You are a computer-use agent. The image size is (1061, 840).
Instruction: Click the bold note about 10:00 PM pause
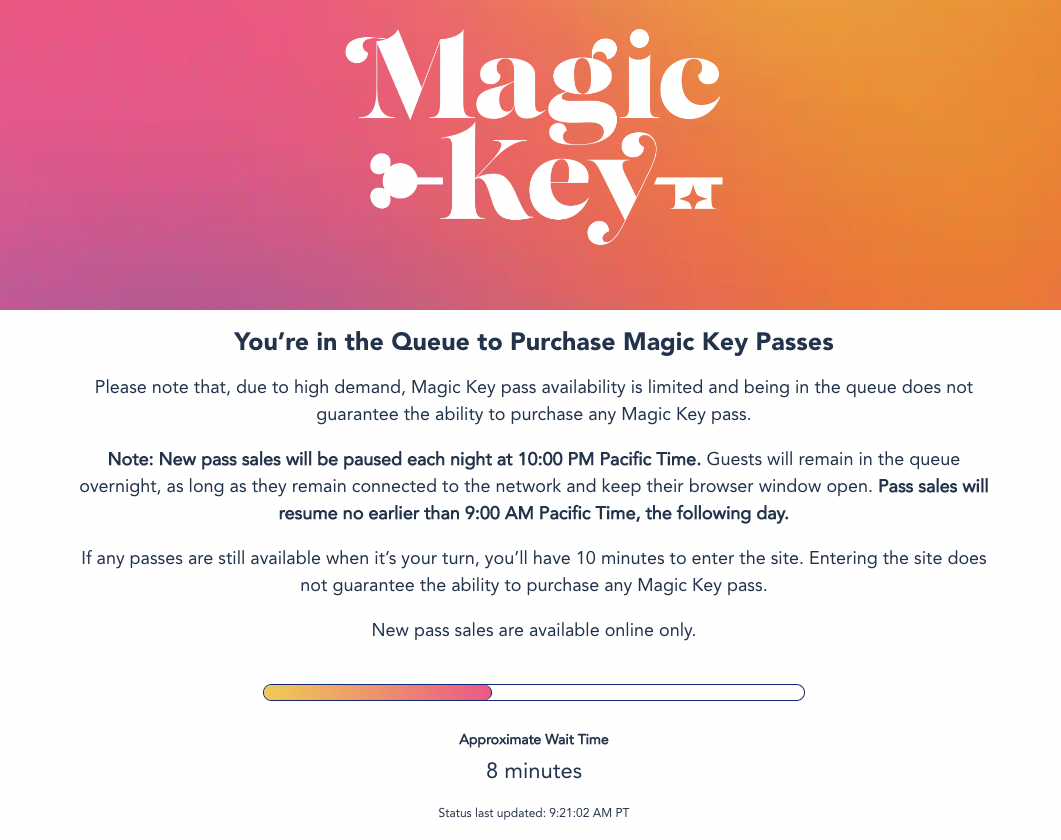[x=406, y=460]
